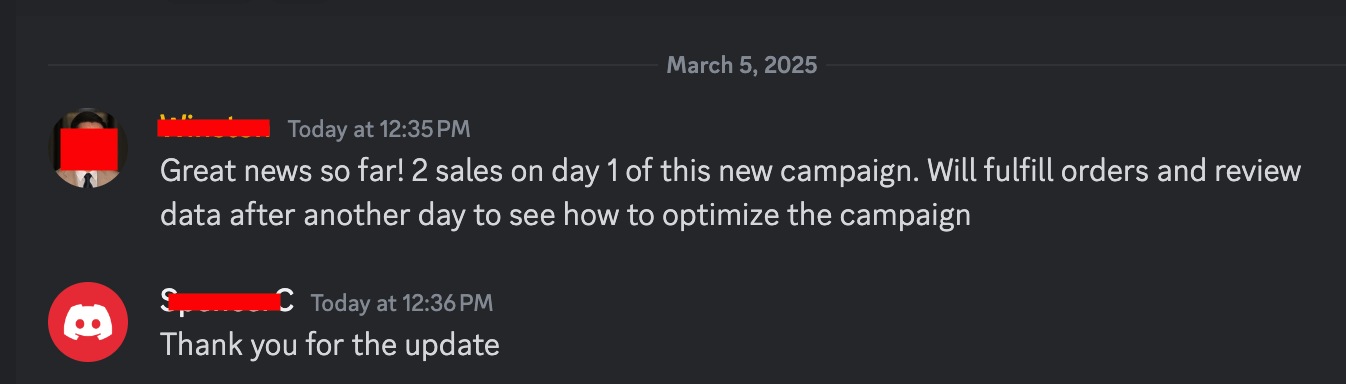Open the photo avatar of first sender
This screenshot has width=1346, height=384.
pyautogui.click(x=88, y=148)
